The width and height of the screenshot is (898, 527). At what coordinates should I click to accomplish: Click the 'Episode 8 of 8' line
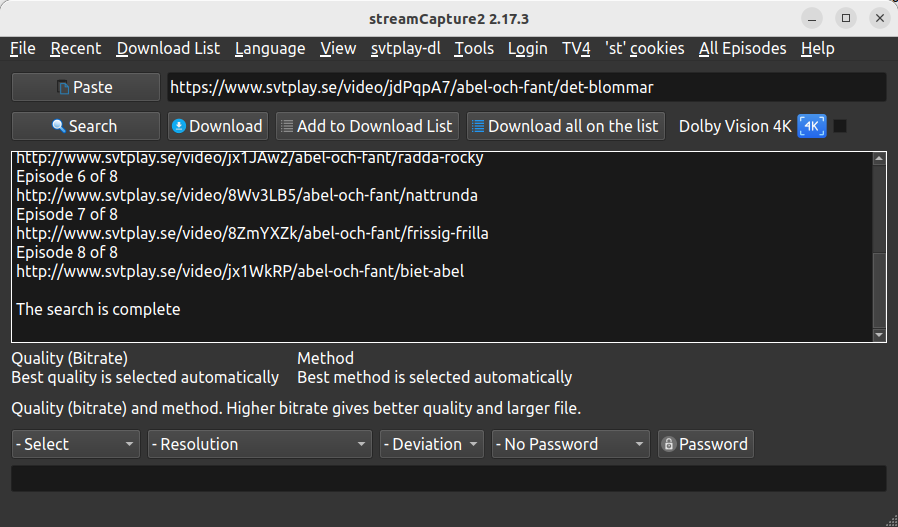tap(67, 252)
